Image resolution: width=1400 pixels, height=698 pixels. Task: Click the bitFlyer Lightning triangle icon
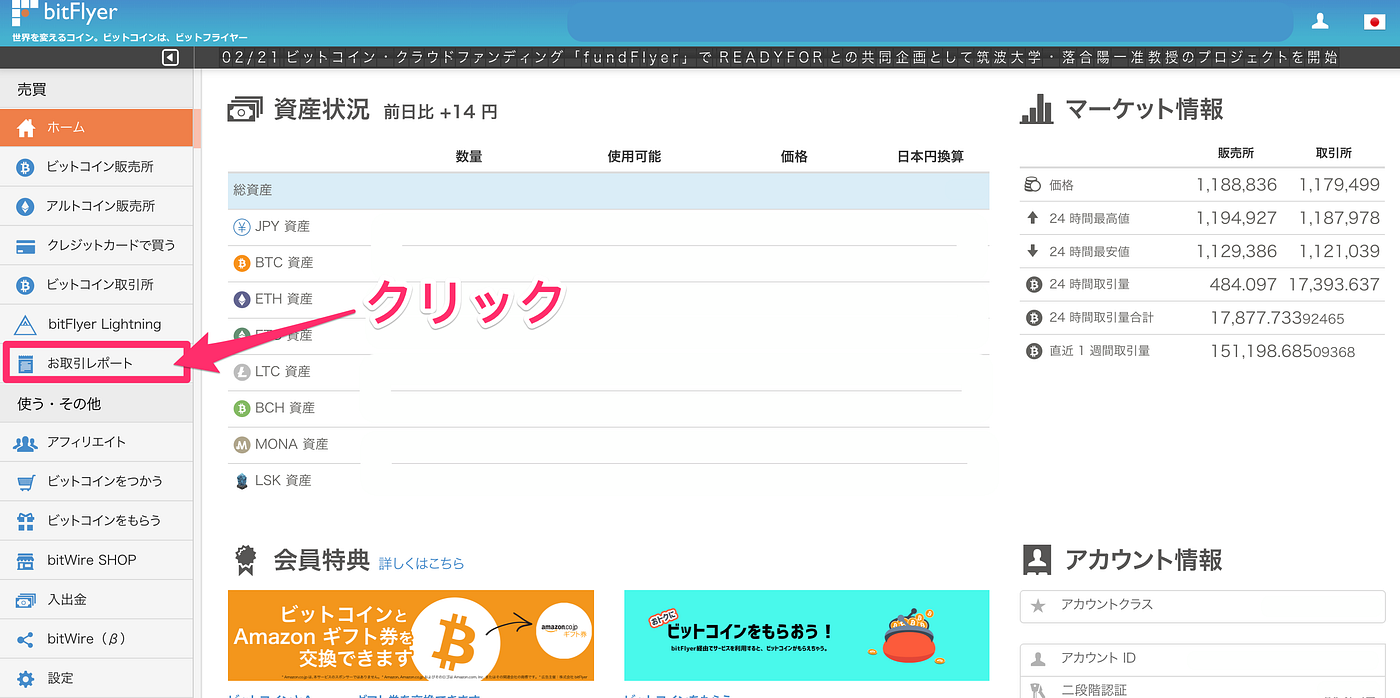tap(26, 324)
